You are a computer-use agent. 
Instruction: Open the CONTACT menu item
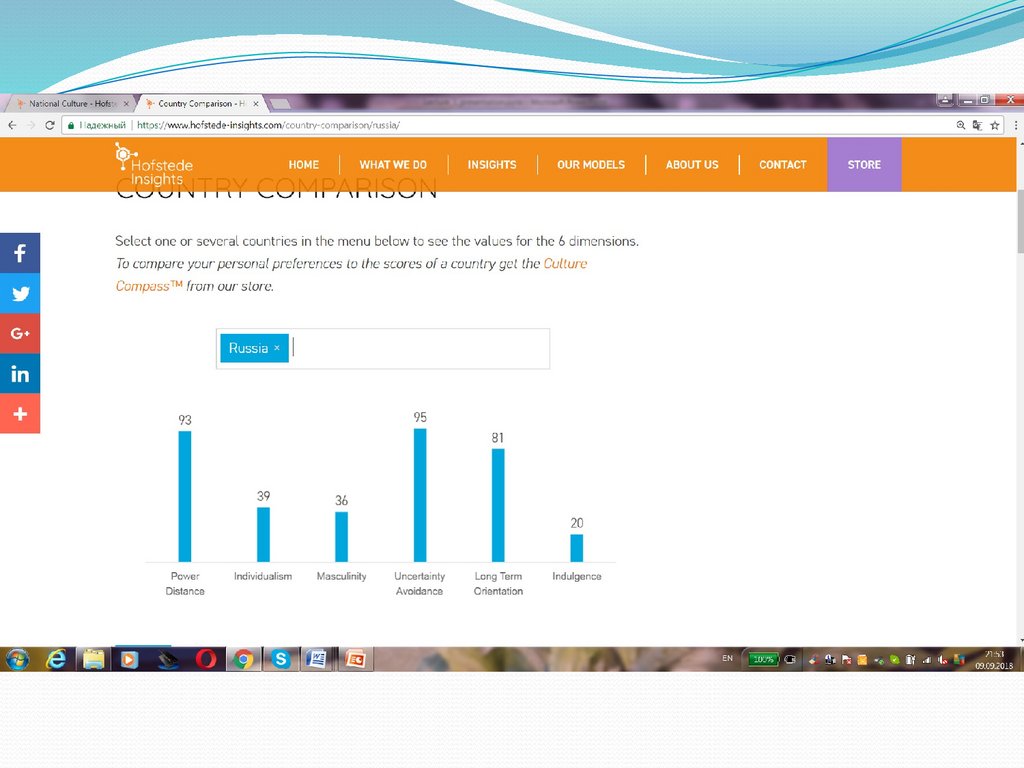point(782,165)
